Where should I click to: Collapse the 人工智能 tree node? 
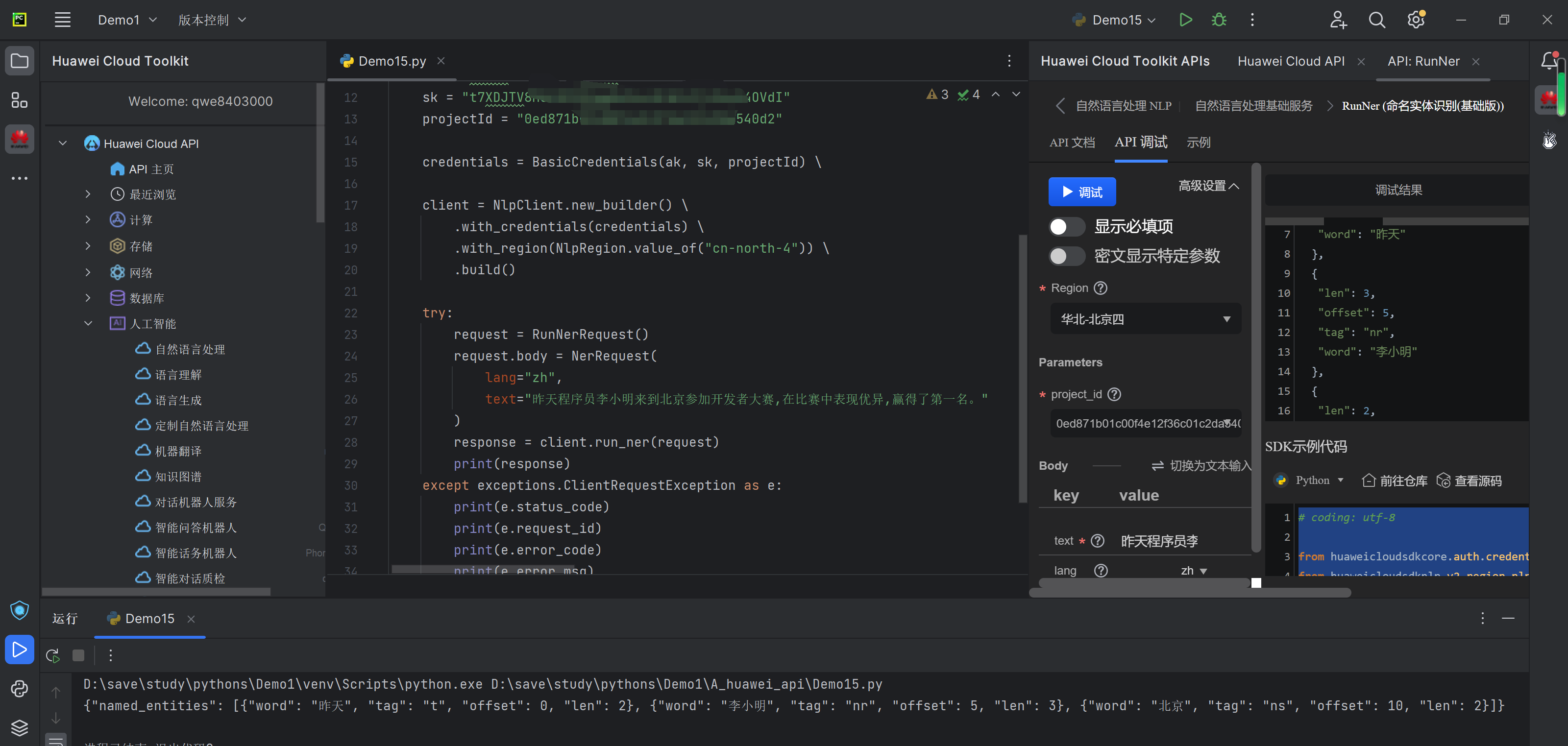tap(88, 323)
